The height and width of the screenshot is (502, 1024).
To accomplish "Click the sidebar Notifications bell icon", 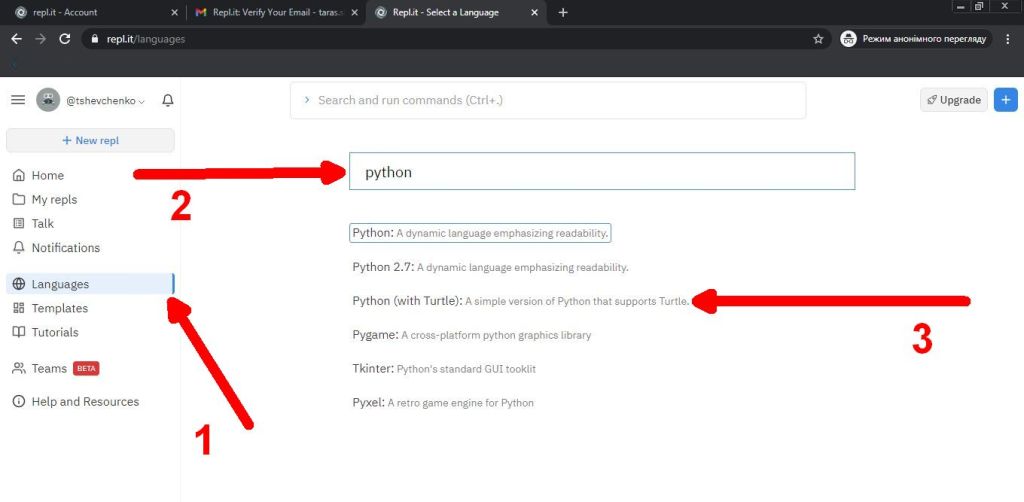I will point(19,247).
